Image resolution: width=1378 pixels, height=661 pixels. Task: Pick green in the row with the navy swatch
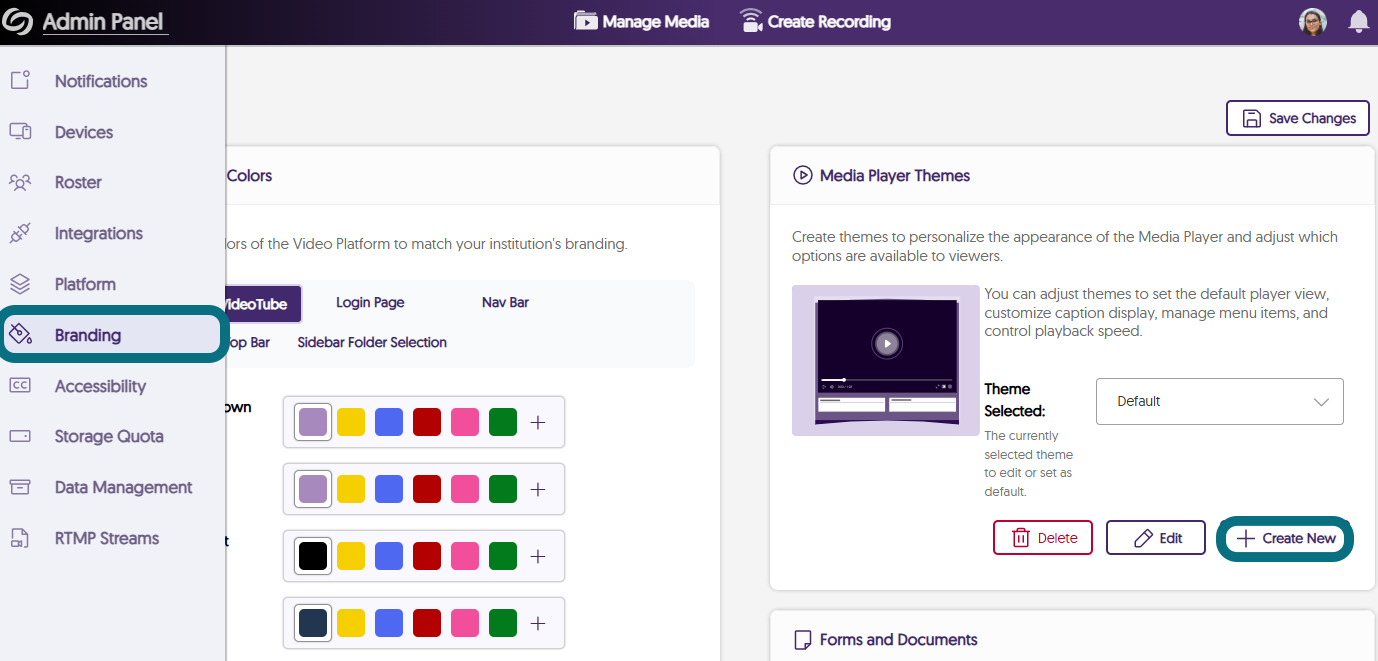[503, 623]
